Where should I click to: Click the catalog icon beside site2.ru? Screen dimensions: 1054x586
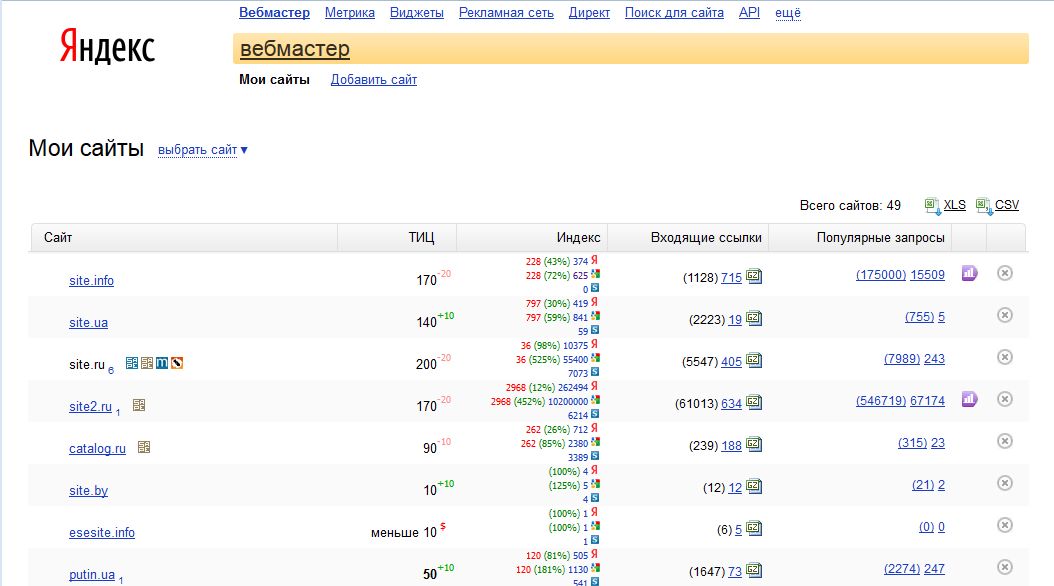click(x=139, y=405)
